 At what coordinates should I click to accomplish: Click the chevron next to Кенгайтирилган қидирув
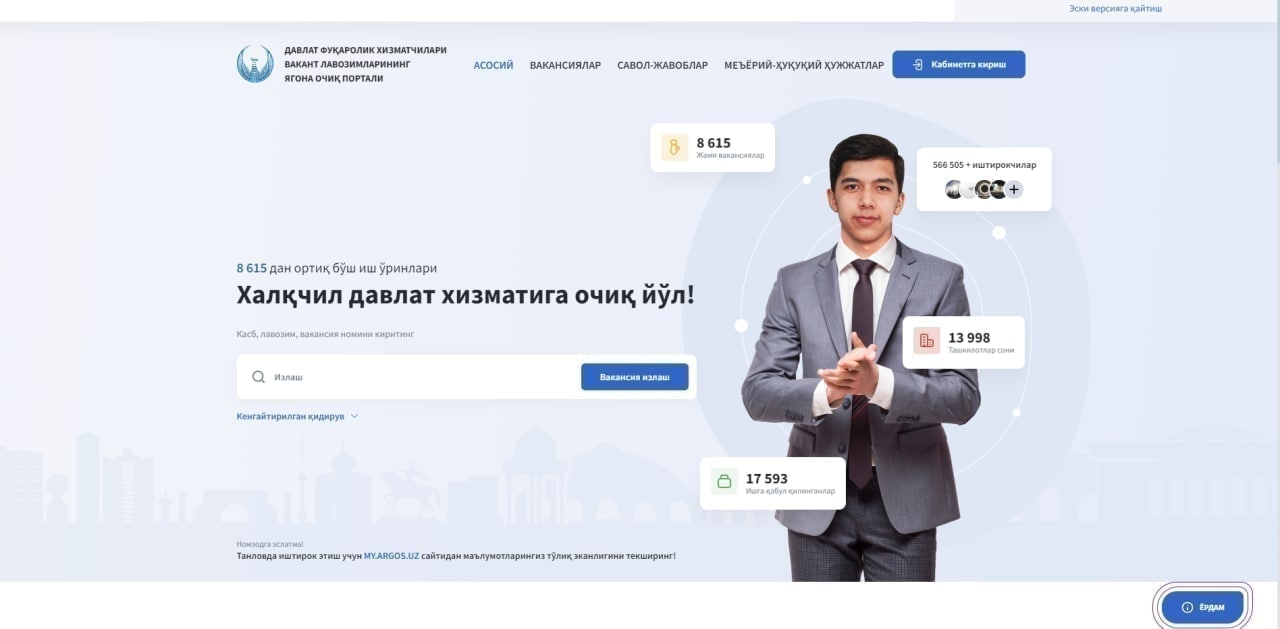click(x=354, y=416)
